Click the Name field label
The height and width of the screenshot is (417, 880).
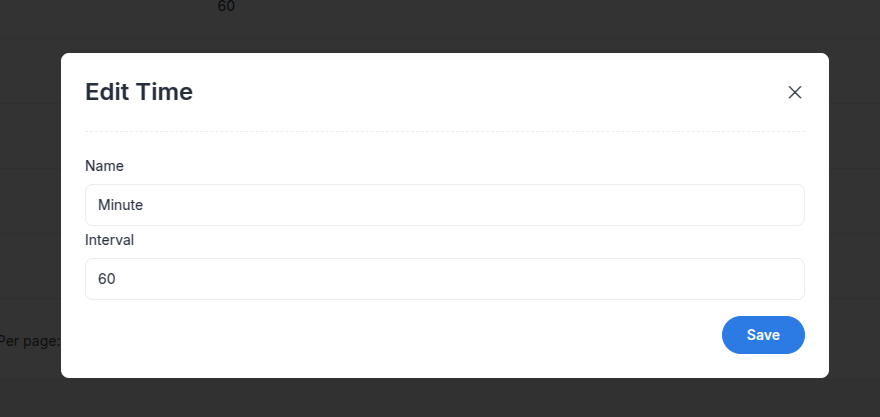click(104, 166)
